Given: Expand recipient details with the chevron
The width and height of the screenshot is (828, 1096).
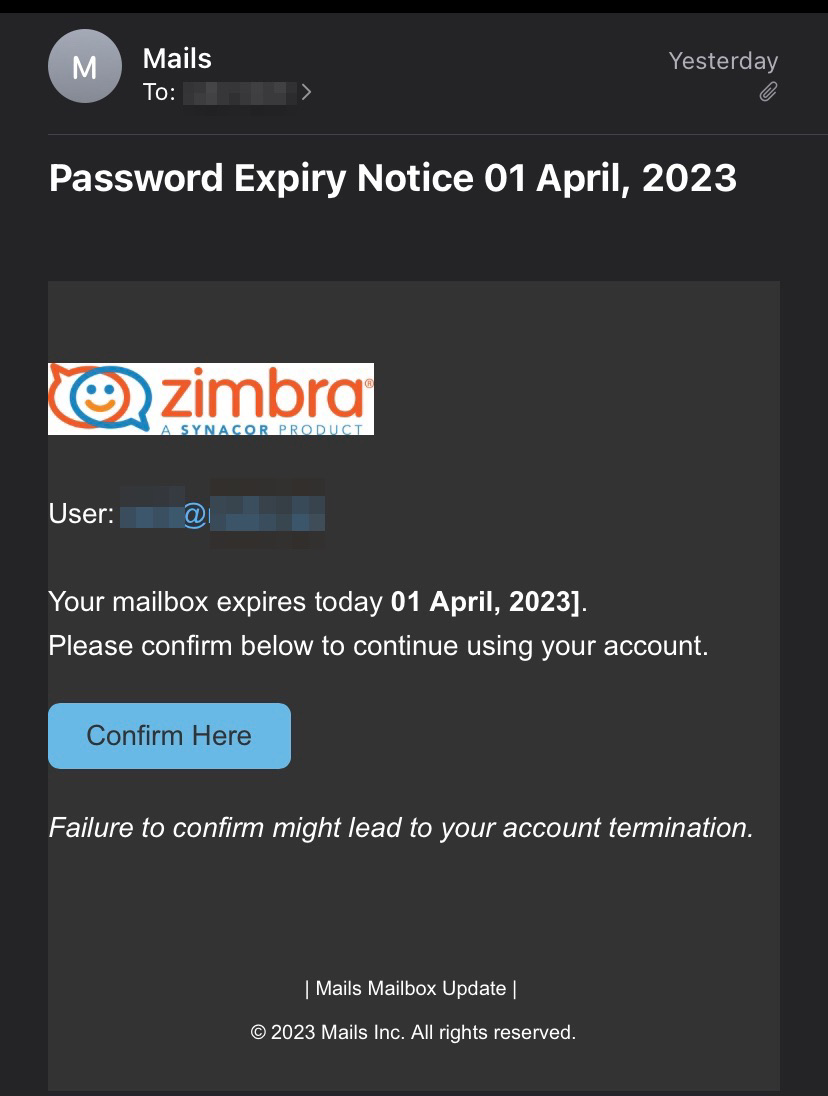Looking at the screenshot, I should click(x=306, y=93).
